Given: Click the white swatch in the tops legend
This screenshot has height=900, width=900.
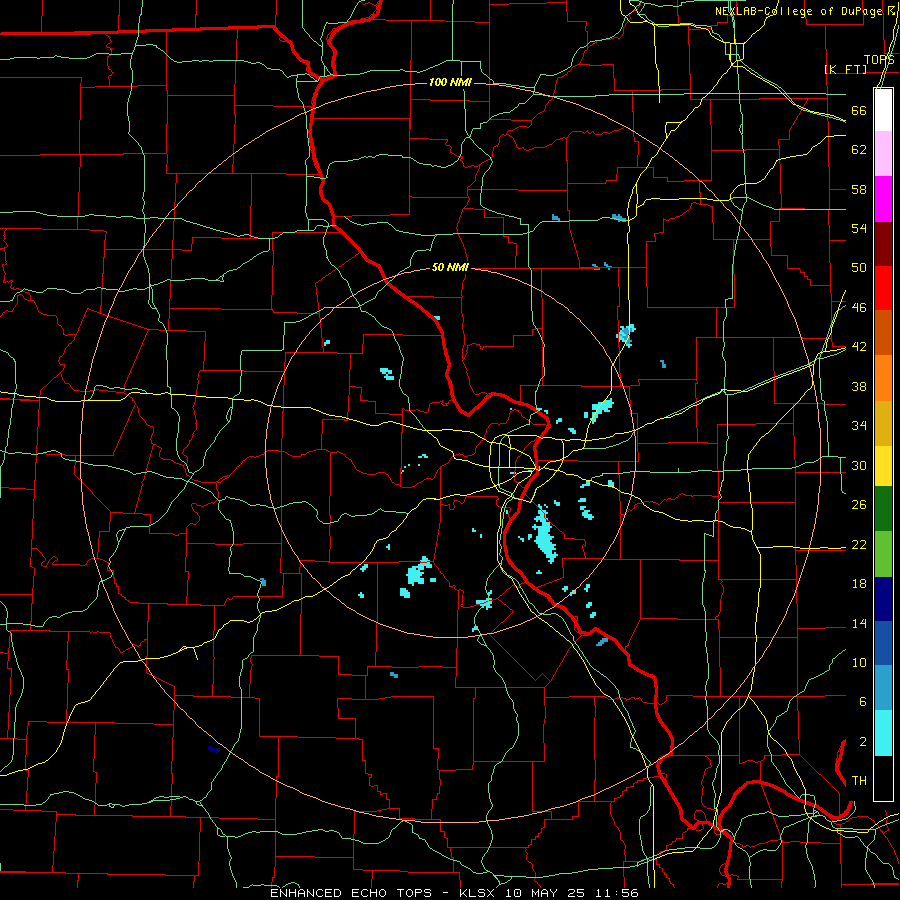Looking at the screenshot, I should (883, 110).
